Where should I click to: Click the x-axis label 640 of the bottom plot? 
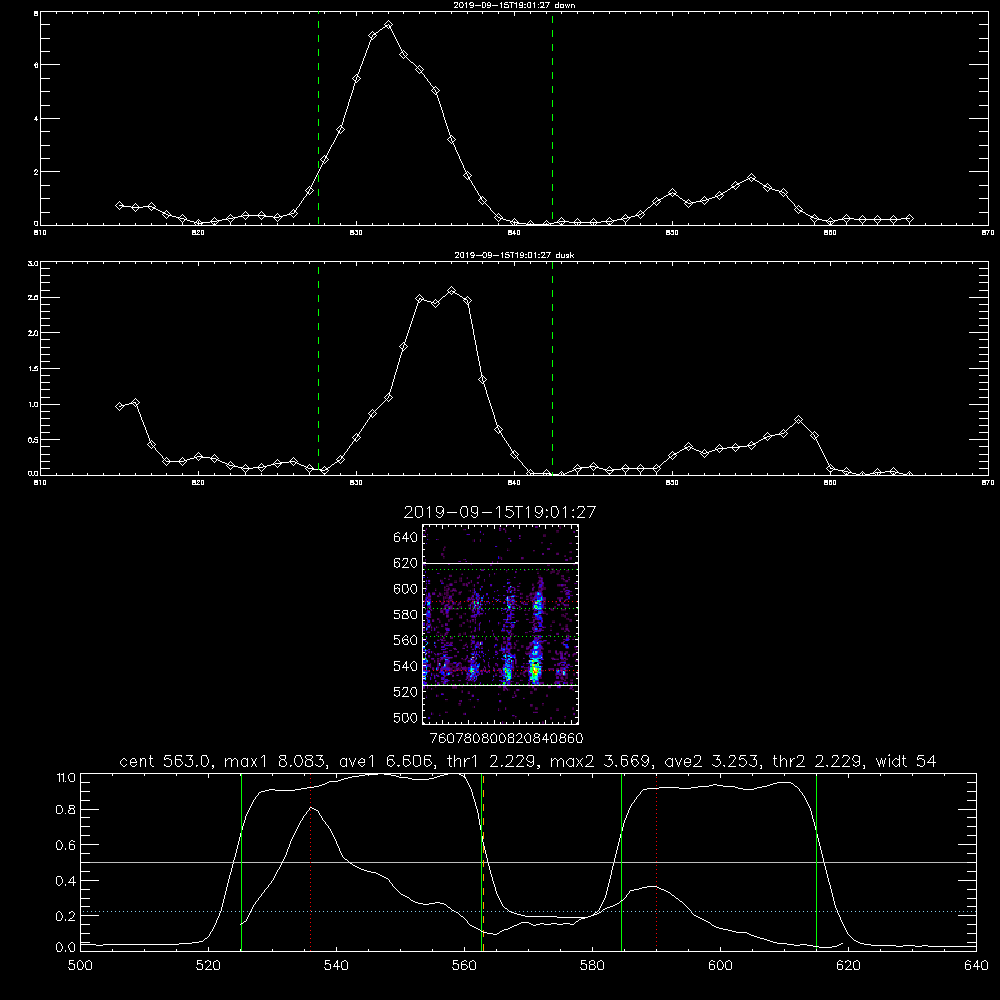976,966
